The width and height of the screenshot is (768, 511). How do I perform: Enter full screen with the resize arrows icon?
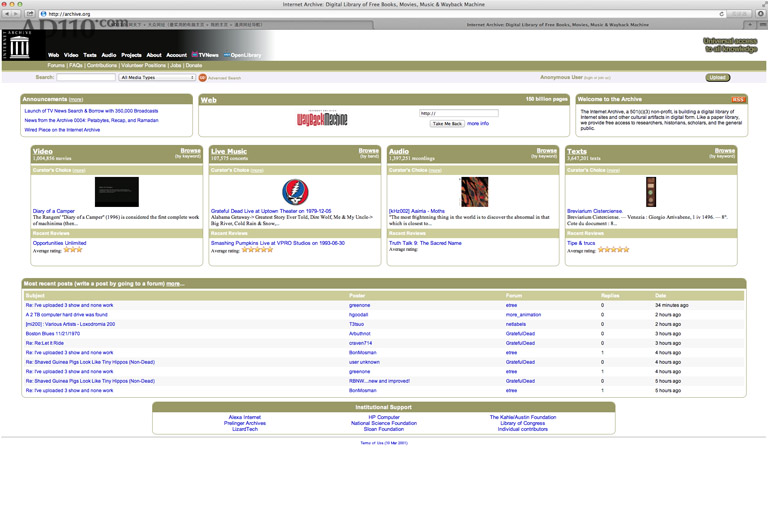coord(764,4)
